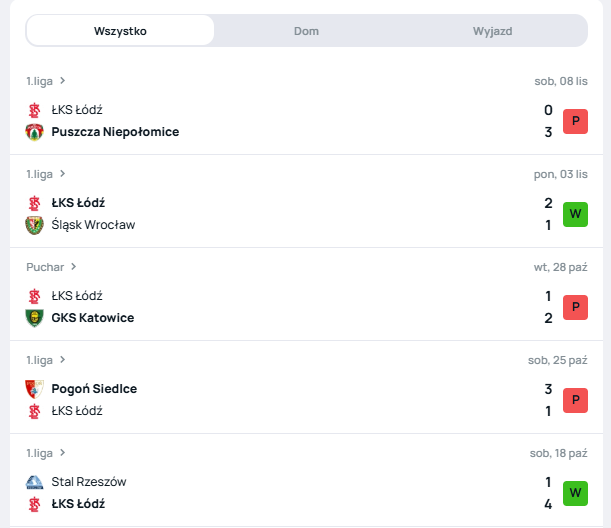Click the red P badge for Puszcza match

point(575,122)
